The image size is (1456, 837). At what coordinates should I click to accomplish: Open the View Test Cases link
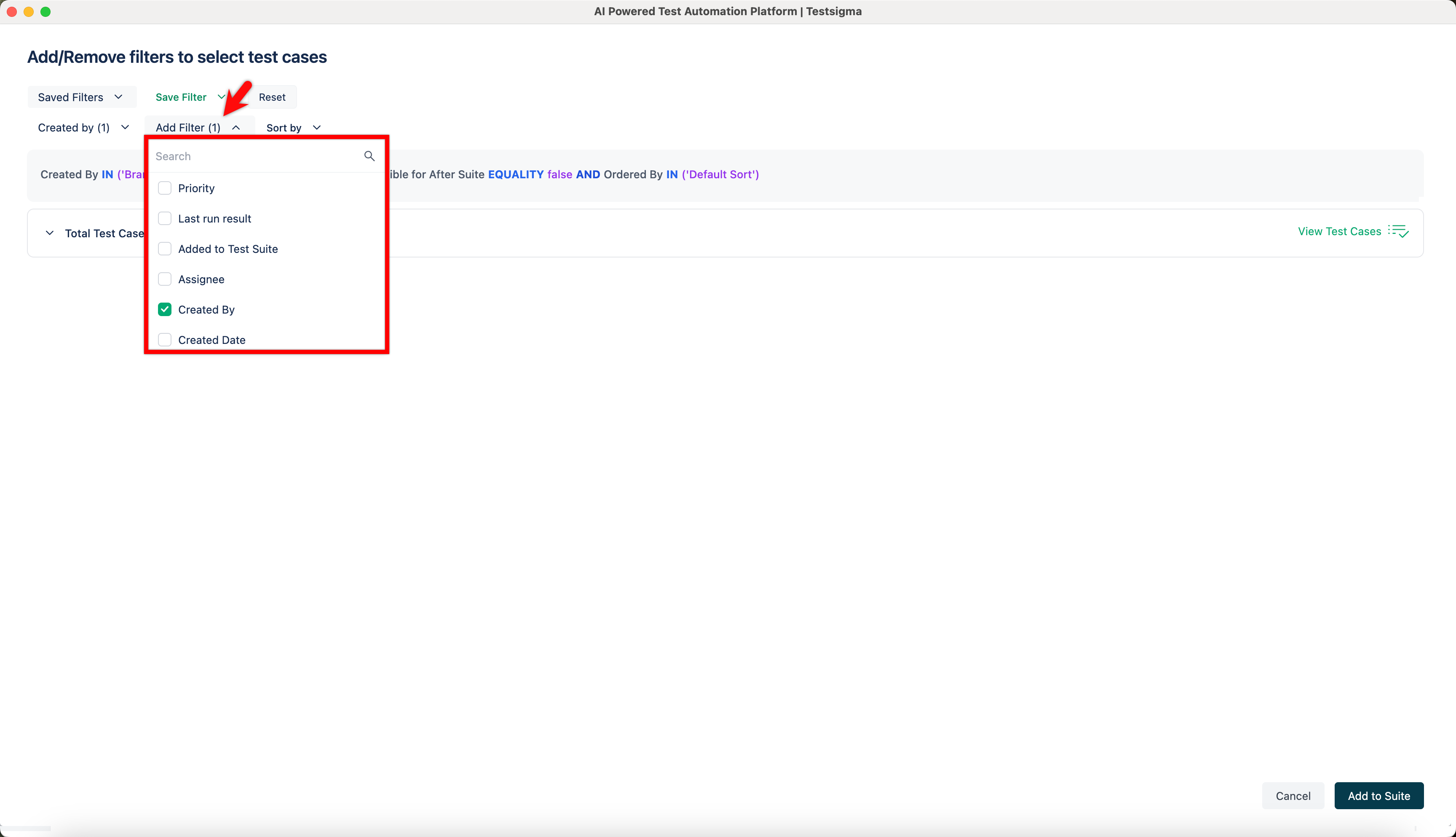pyautogui.click(x=1339, y=231)
